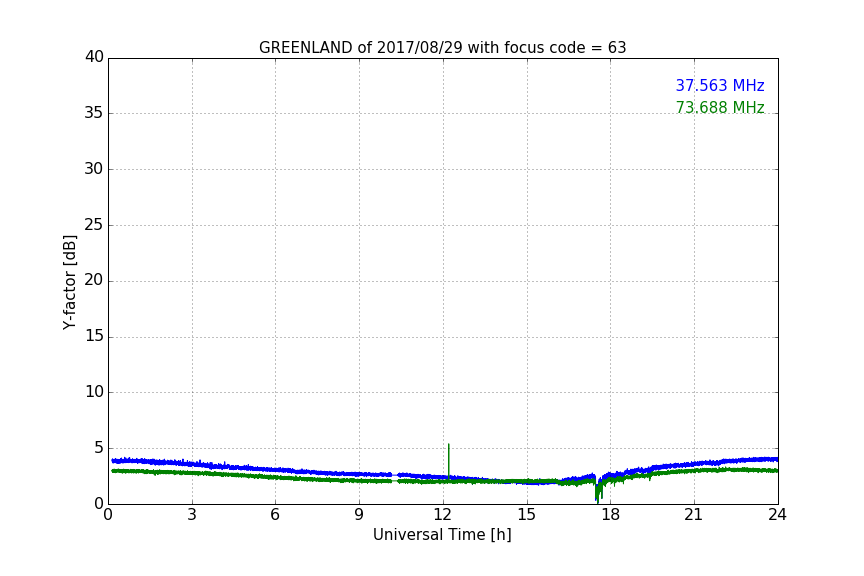The height and width of the screenshot is (576, 864).
Task: Click the x-axis tick label 21
Action: pyautogui.click(x=694, y=515)
